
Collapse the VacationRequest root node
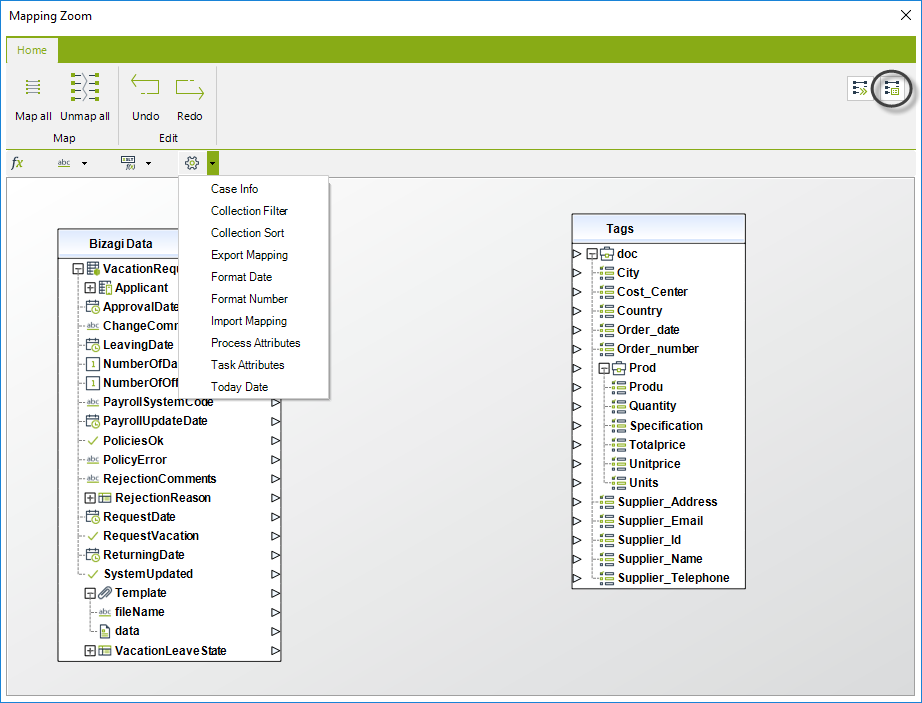click(x=78, y=269)
